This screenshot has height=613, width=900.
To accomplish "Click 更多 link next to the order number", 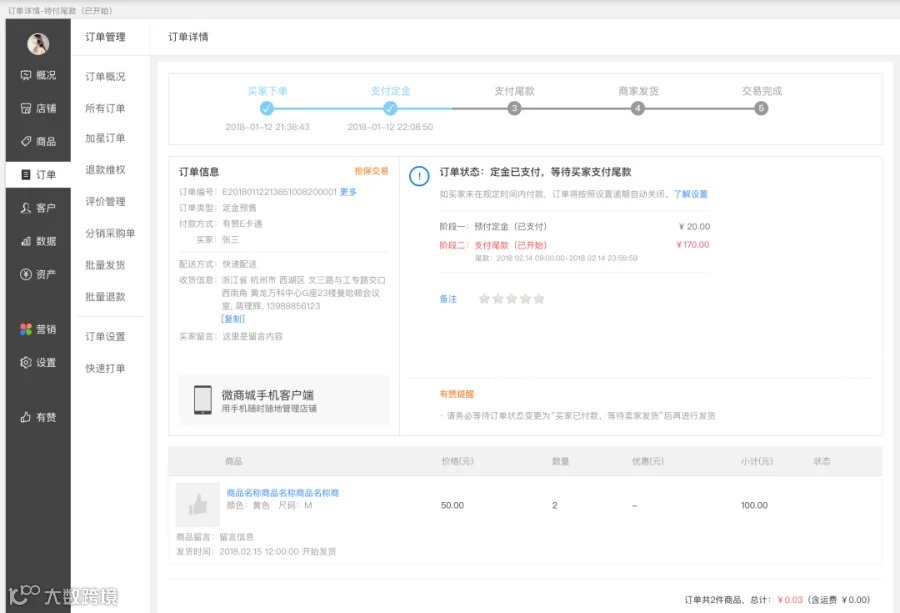I will pos(348,192).
